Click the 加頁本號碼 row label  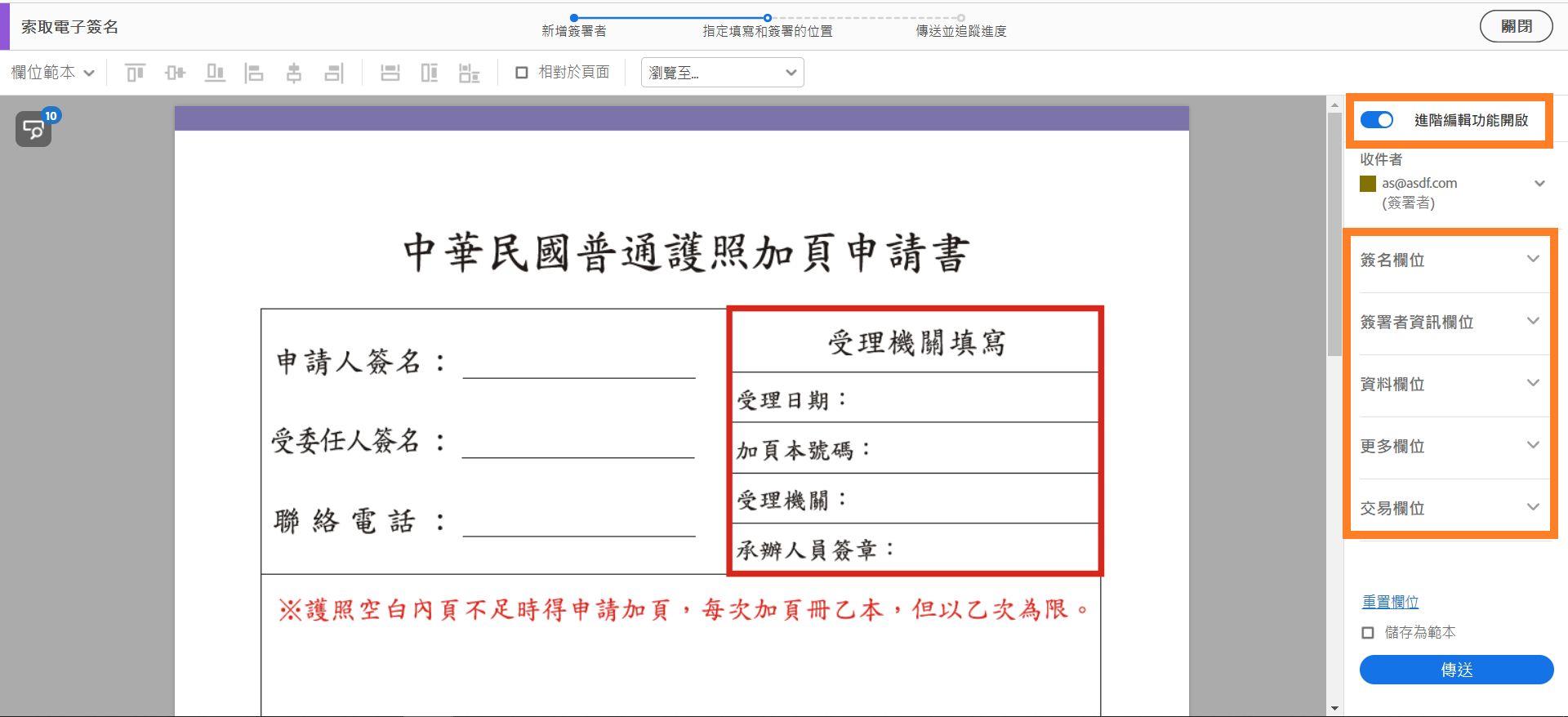pos(804,450)
